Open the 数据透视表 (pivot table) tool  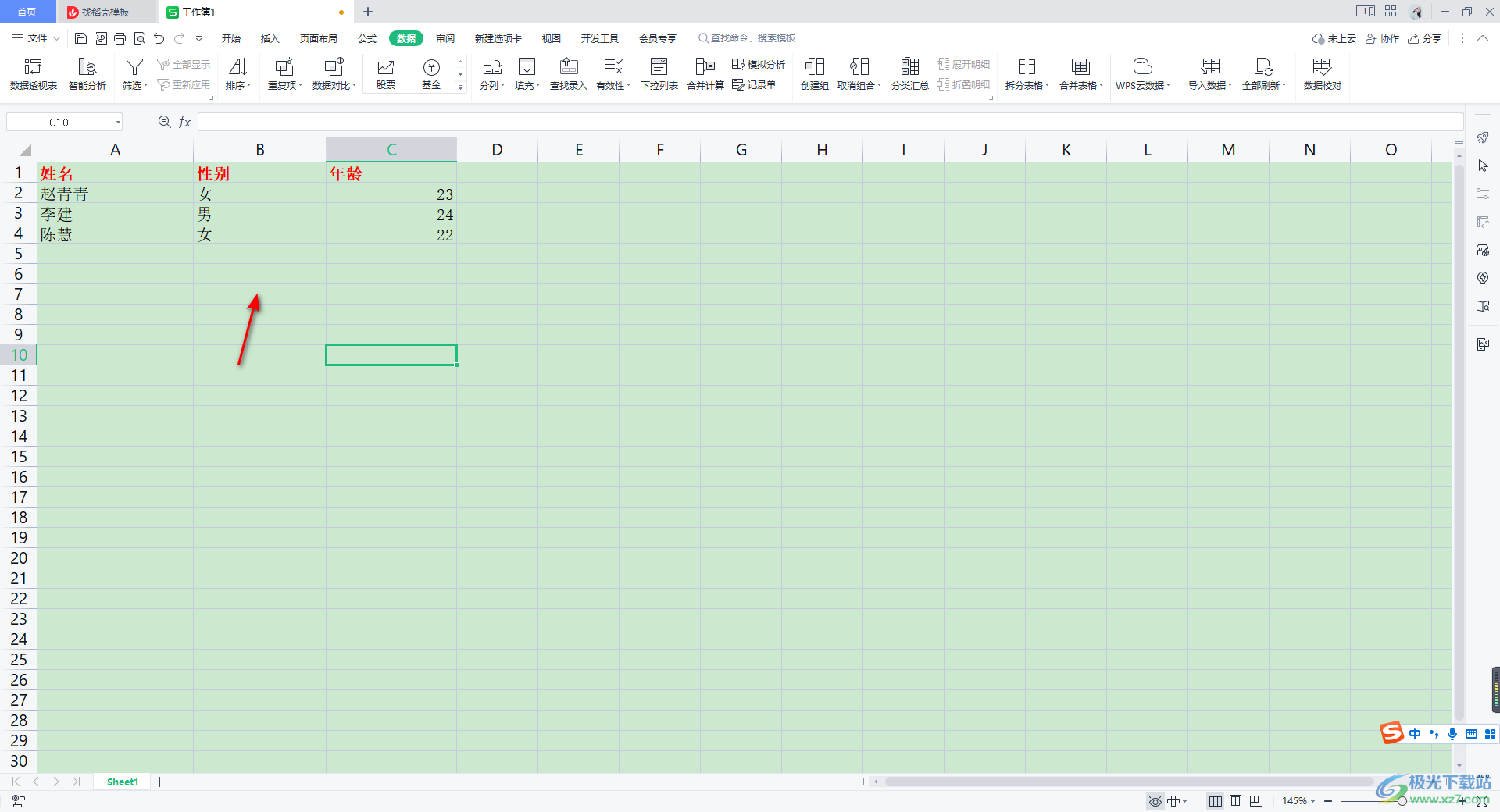pos(34,74)
